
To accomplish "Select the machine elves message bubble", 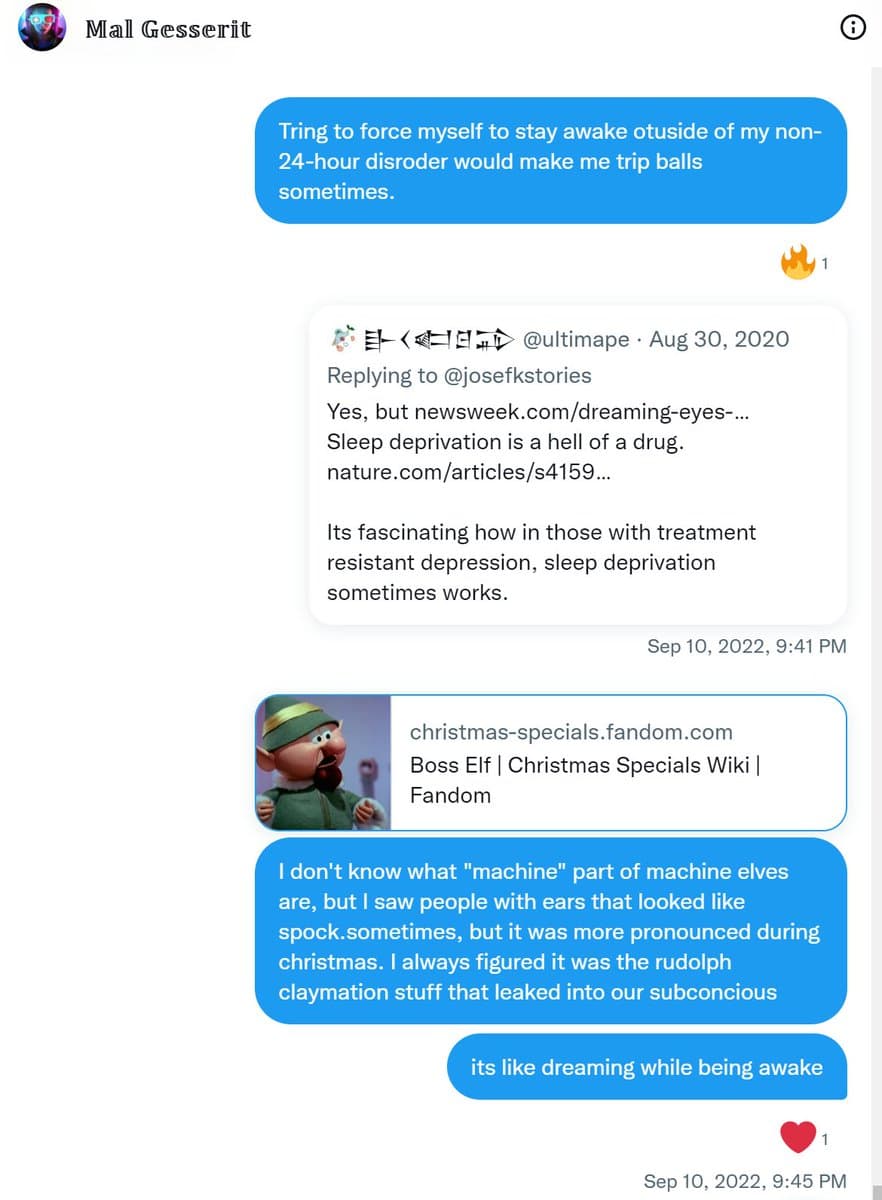I will [551, 931].
